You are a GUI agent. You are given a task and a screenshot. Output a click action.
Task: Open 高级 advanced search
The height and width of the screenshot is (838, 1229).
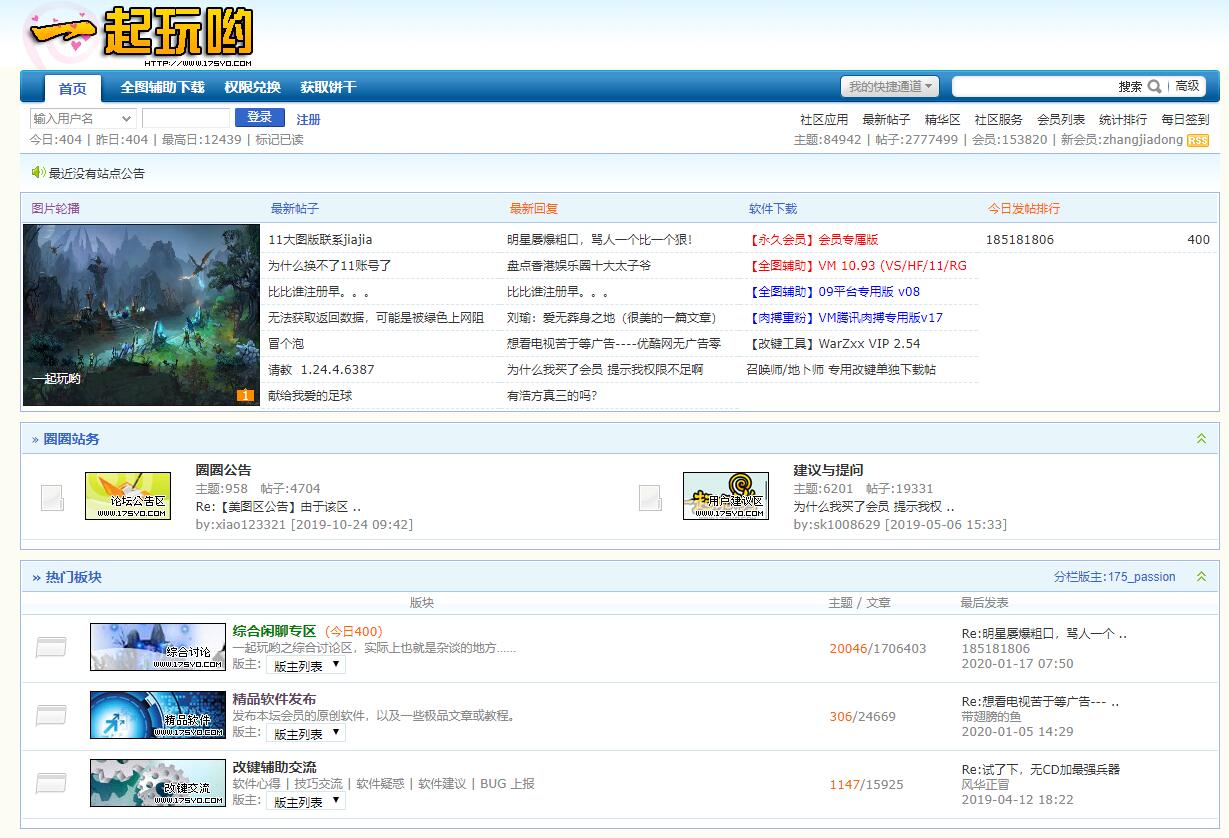tap(1187, 86)
